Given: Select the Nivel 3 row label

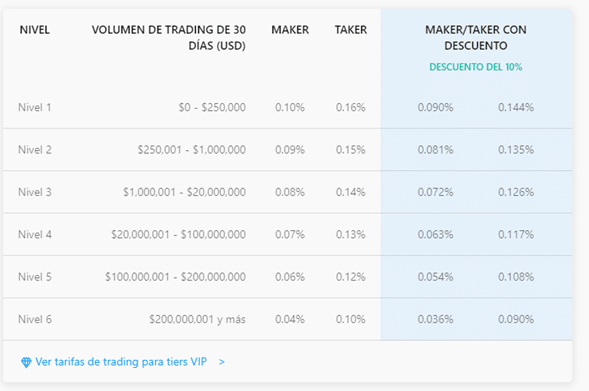Looking at the screenshot, I should tap(35, 192).
